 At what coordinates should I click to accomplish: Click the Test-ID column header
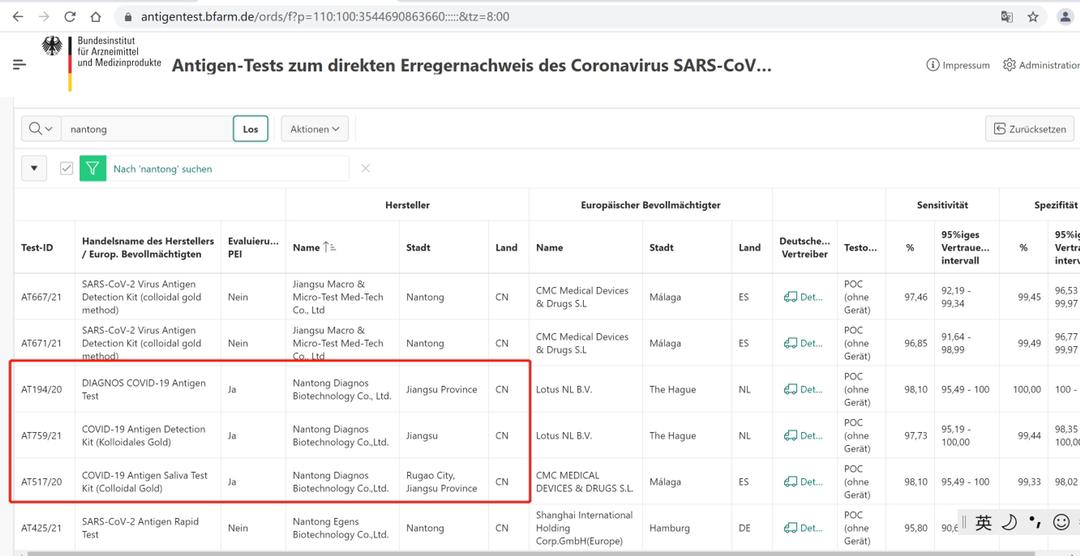coord(37,247)
